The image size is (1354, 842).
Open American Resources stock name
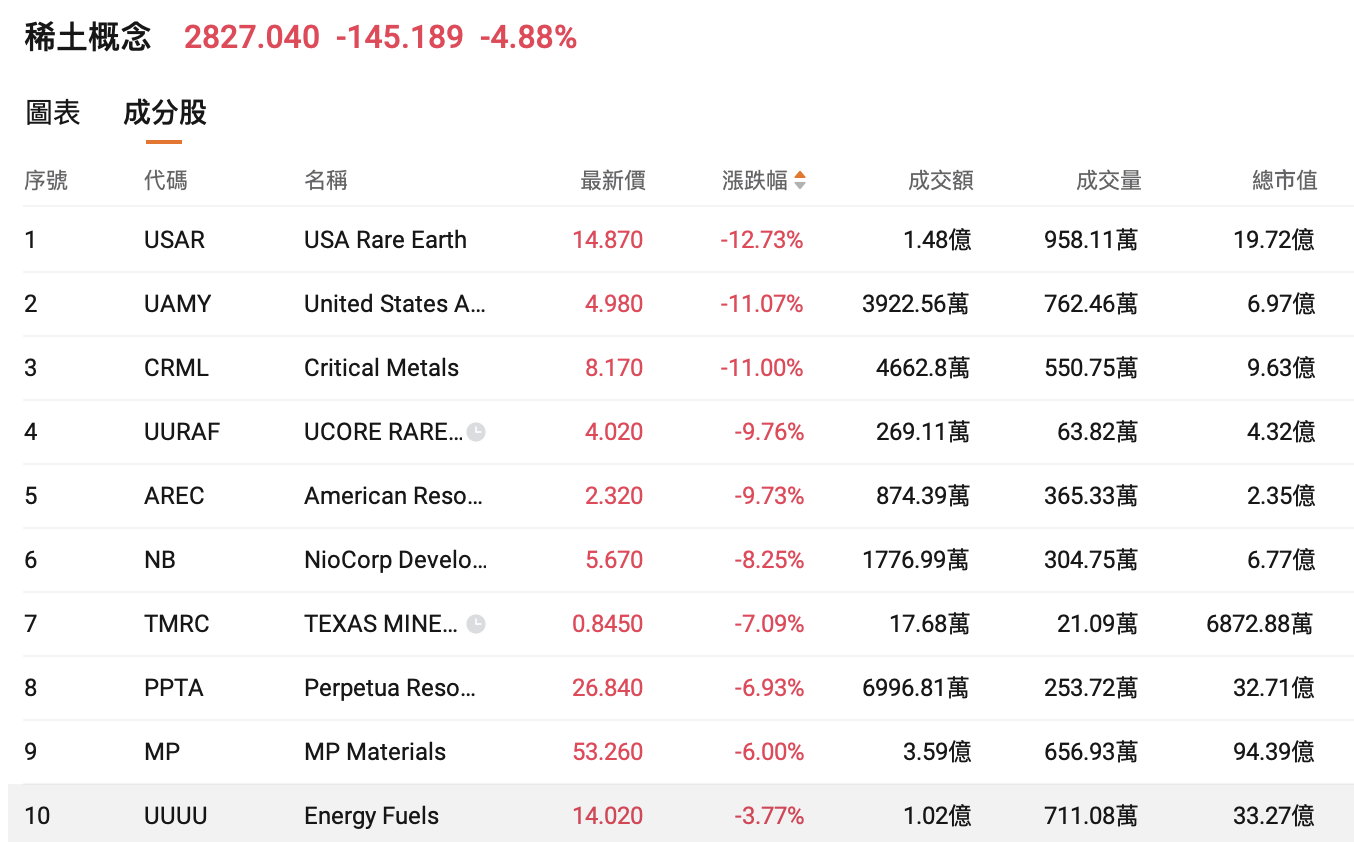[393, 496]
